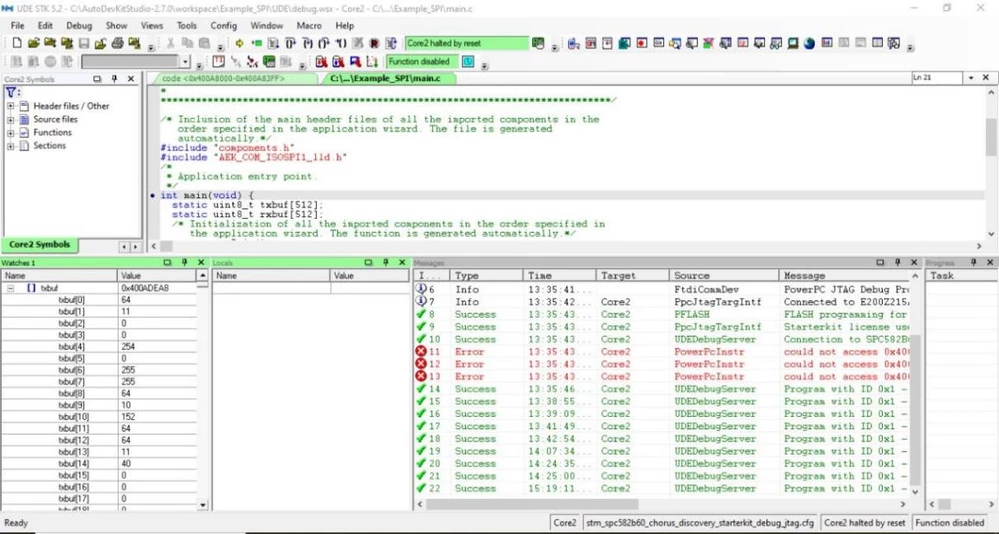999x534 pixels.
Task: Click the Cut scissors icon
Action: pos(171,43)
